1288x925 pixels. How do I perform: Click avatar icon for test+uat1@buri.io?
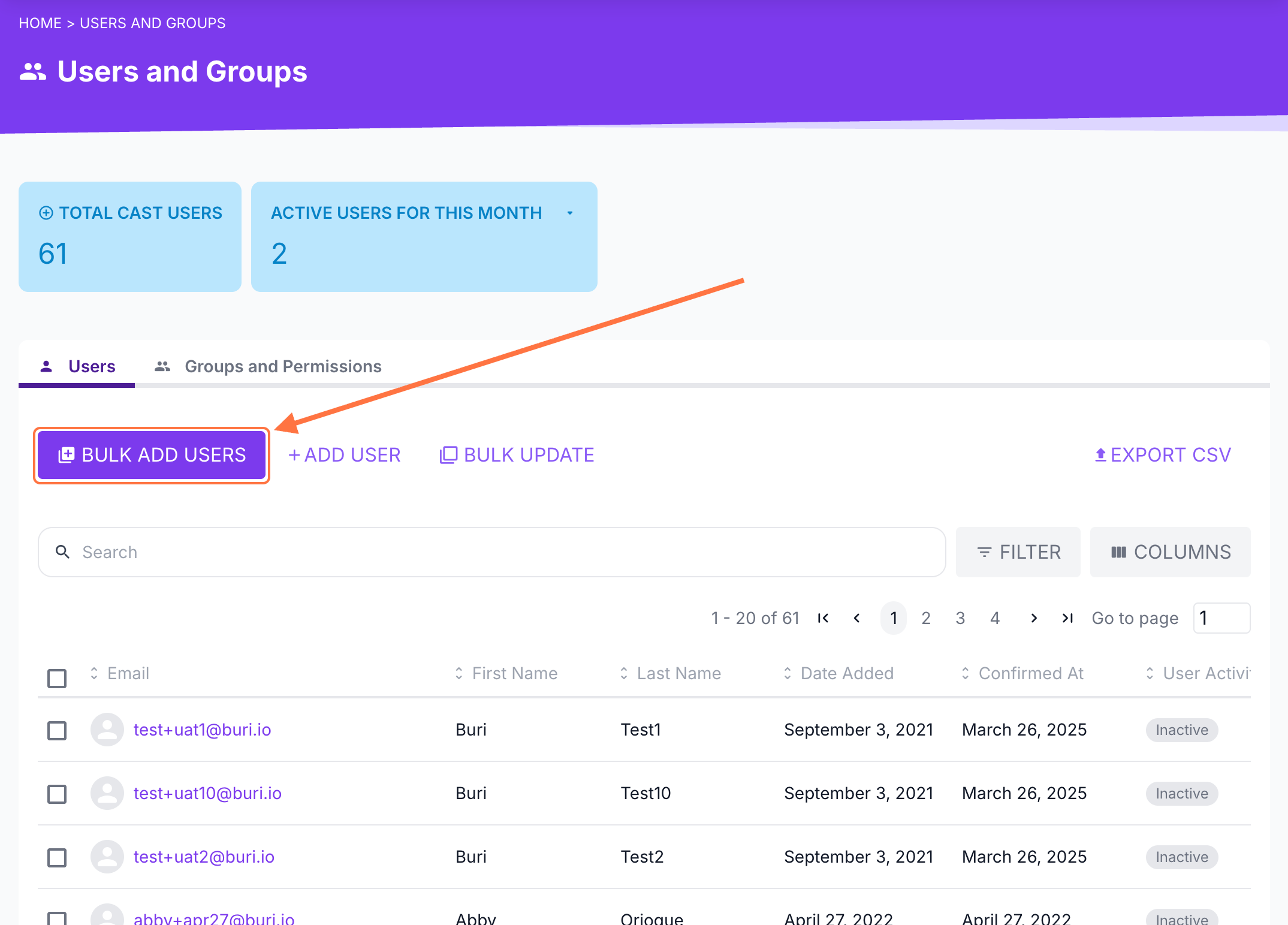(107, 730)
